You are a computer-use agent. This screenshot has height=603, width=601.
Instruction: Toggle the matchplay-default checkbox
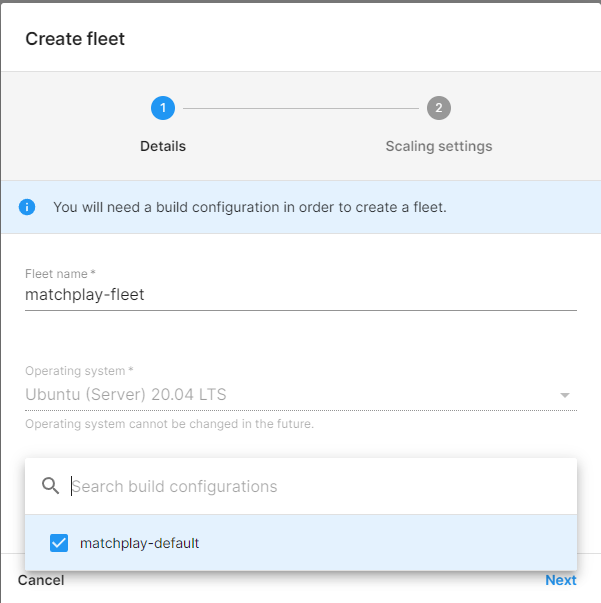[x=59, y=543]
